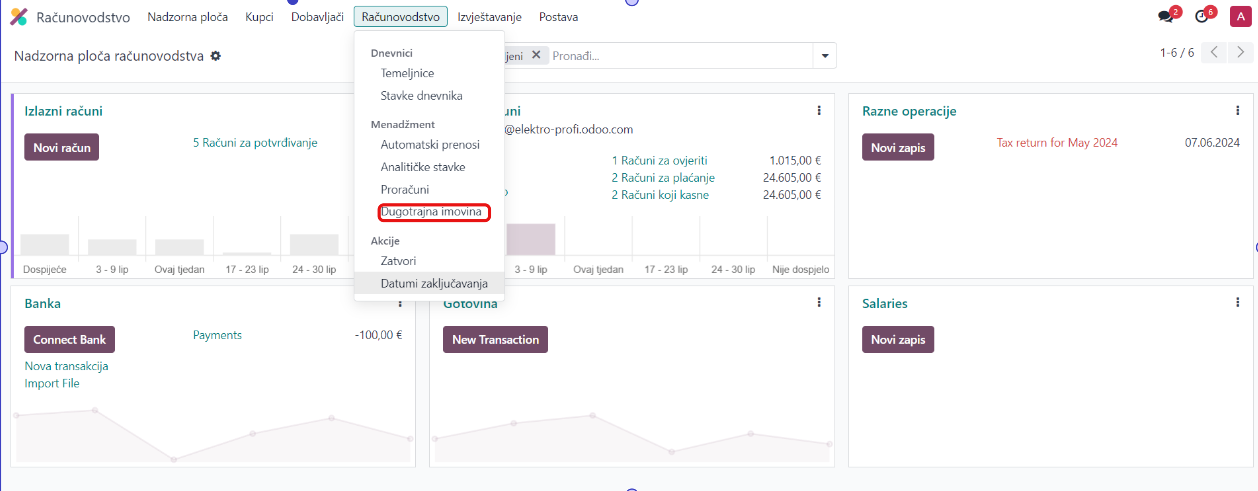This screenshot has width=1258, height=491.
Task: Open the Izvještavanje dropdown menu
Action: (489, 17)
